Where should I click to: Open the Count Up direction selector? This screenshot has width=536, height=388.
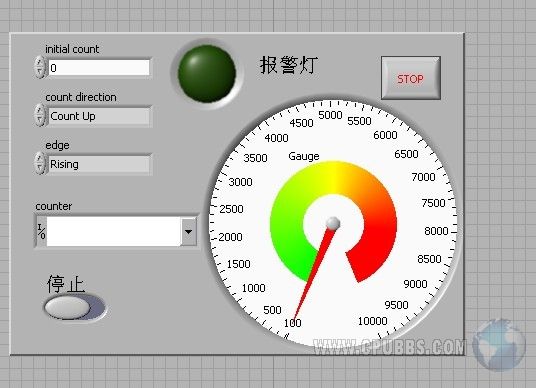pos(99,116)
